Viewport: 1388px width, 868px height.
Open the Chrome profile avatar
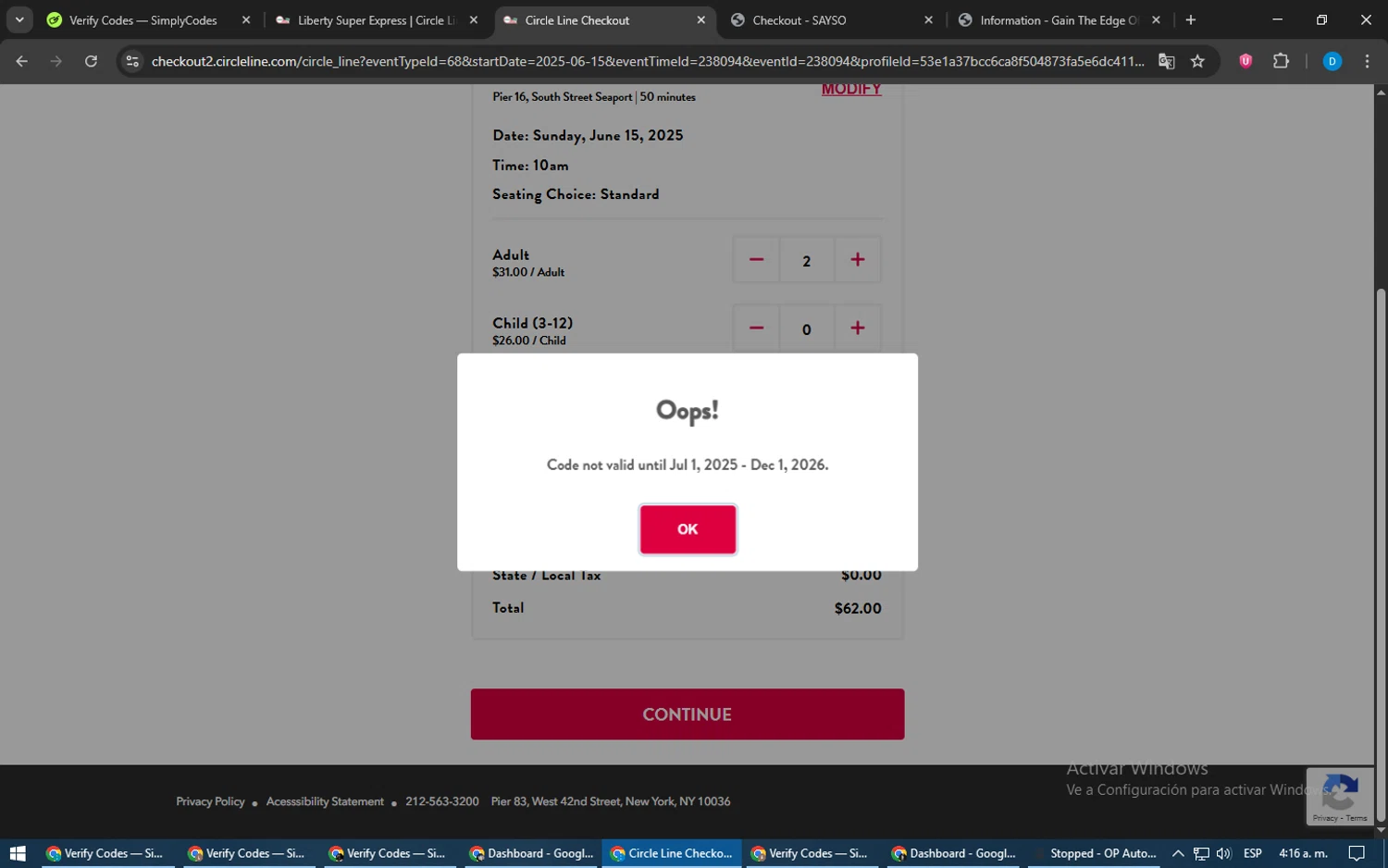click(1332, 61)
